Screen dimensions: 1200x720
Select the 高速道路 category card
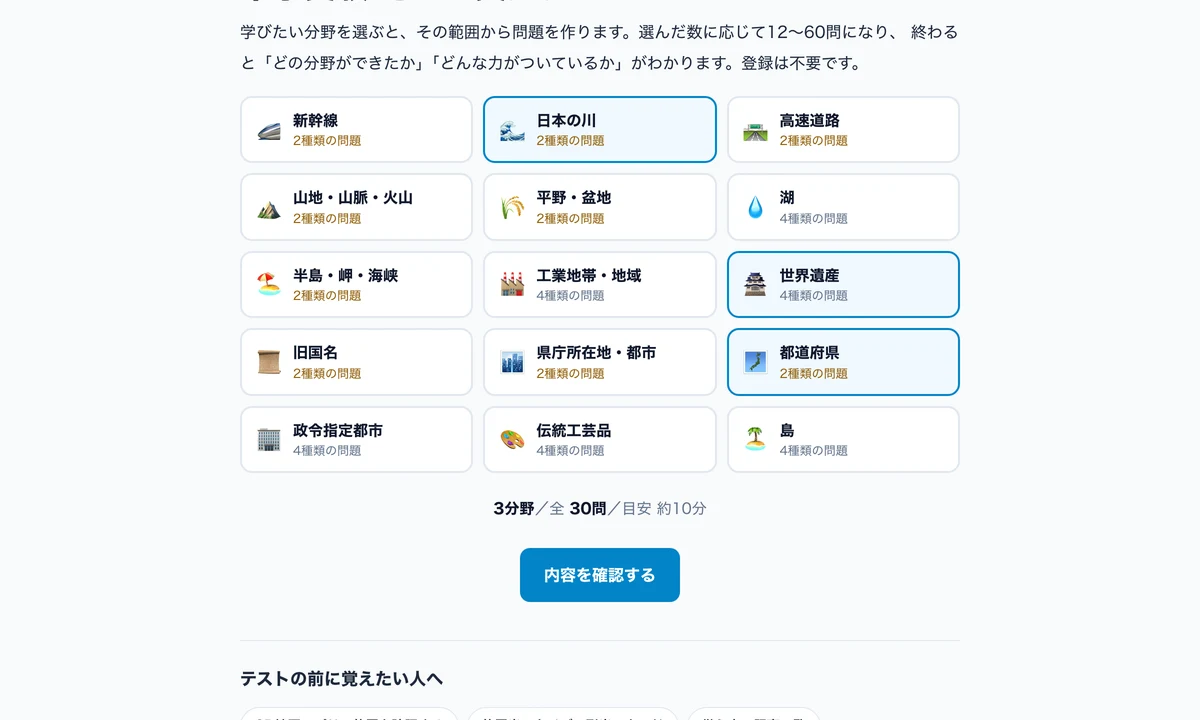pos(843,130)
